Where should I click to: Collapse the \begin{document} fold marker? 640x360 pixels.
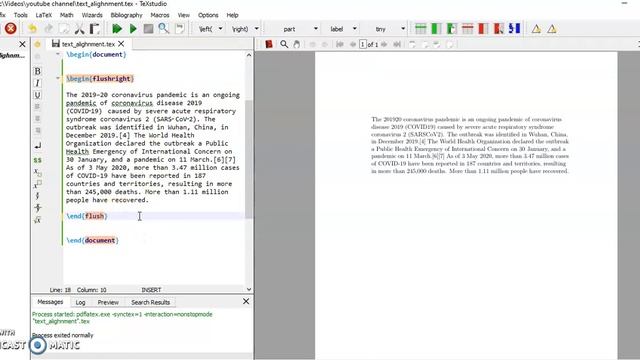point(58,54)
